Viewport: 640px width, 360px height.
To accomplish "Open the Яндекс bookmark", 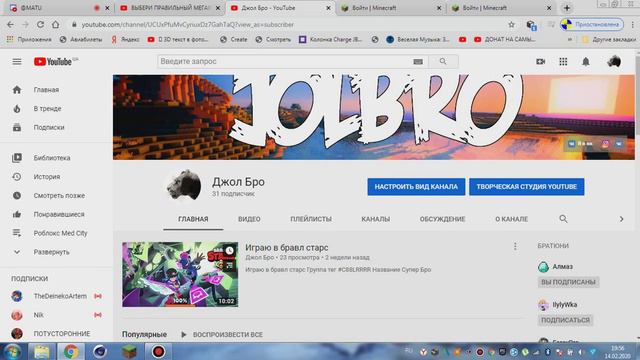I will click(x=126, y=40).
